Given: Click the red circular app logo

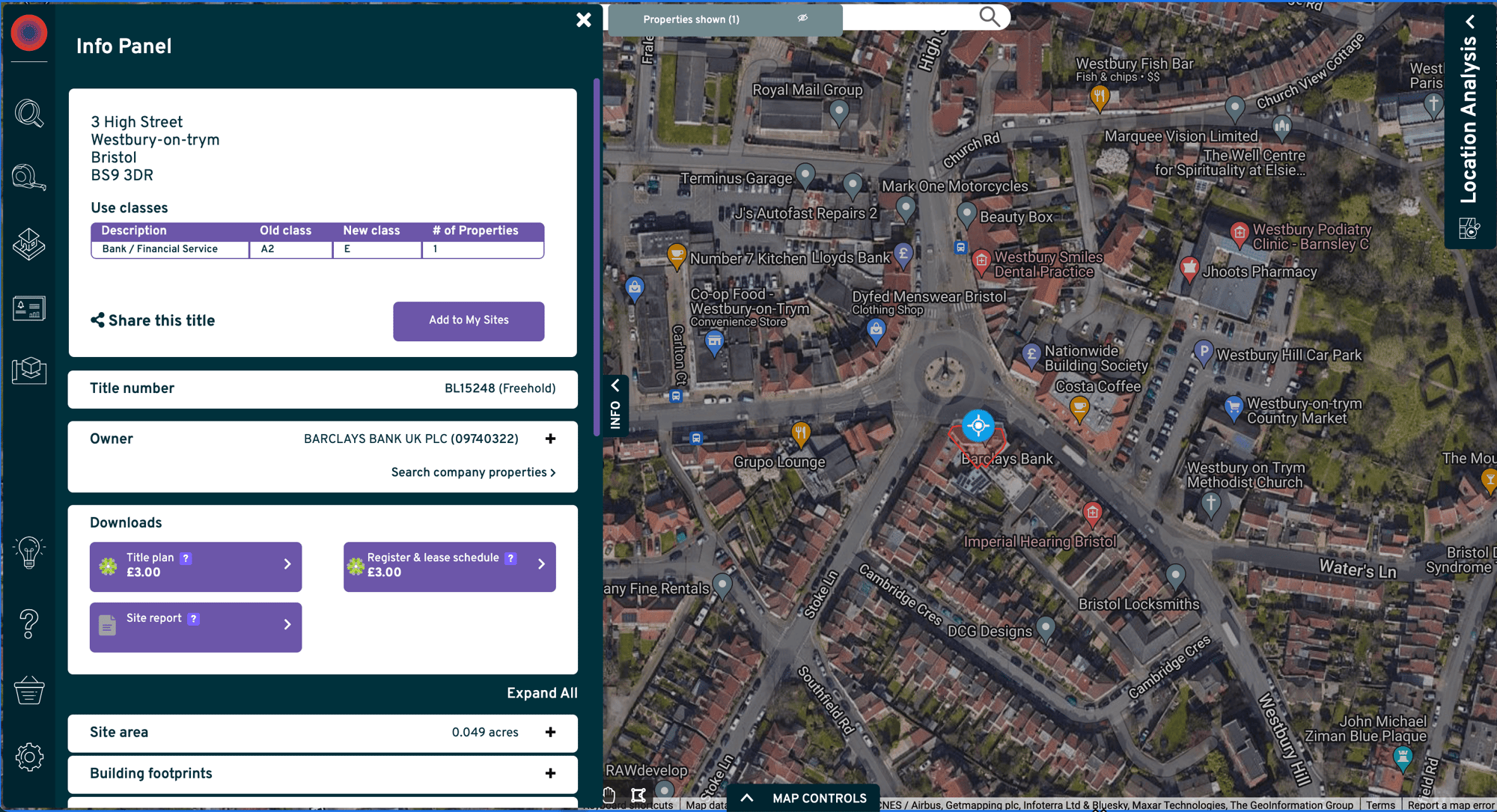Looking at the screenshot, I should coord(29,33).
